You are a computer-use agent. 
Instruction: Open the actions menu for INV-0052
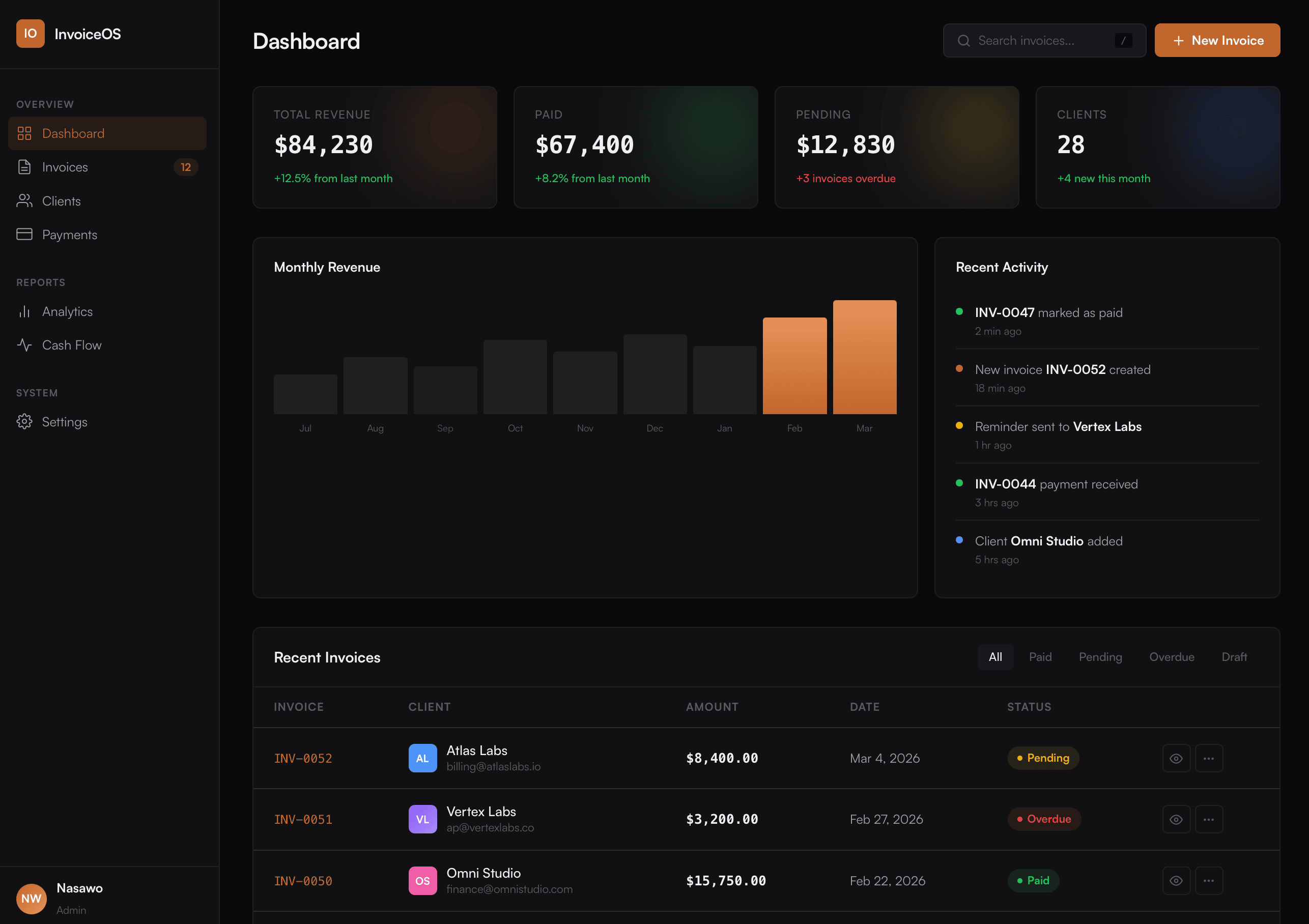pos(1209,758)
